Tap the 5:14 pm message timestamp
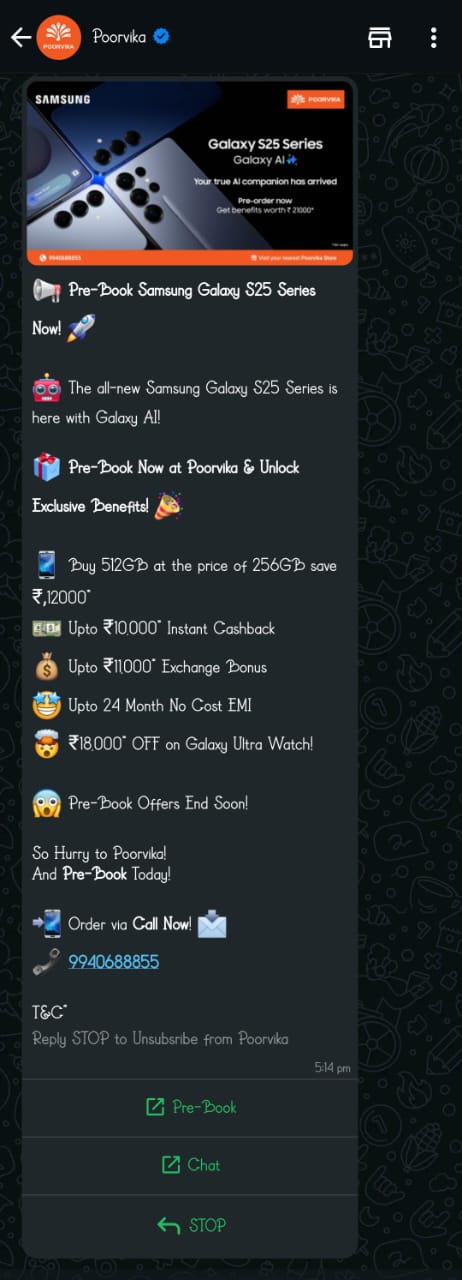The width and height of the screenshot is (462, 1280). coord(332,1068)
